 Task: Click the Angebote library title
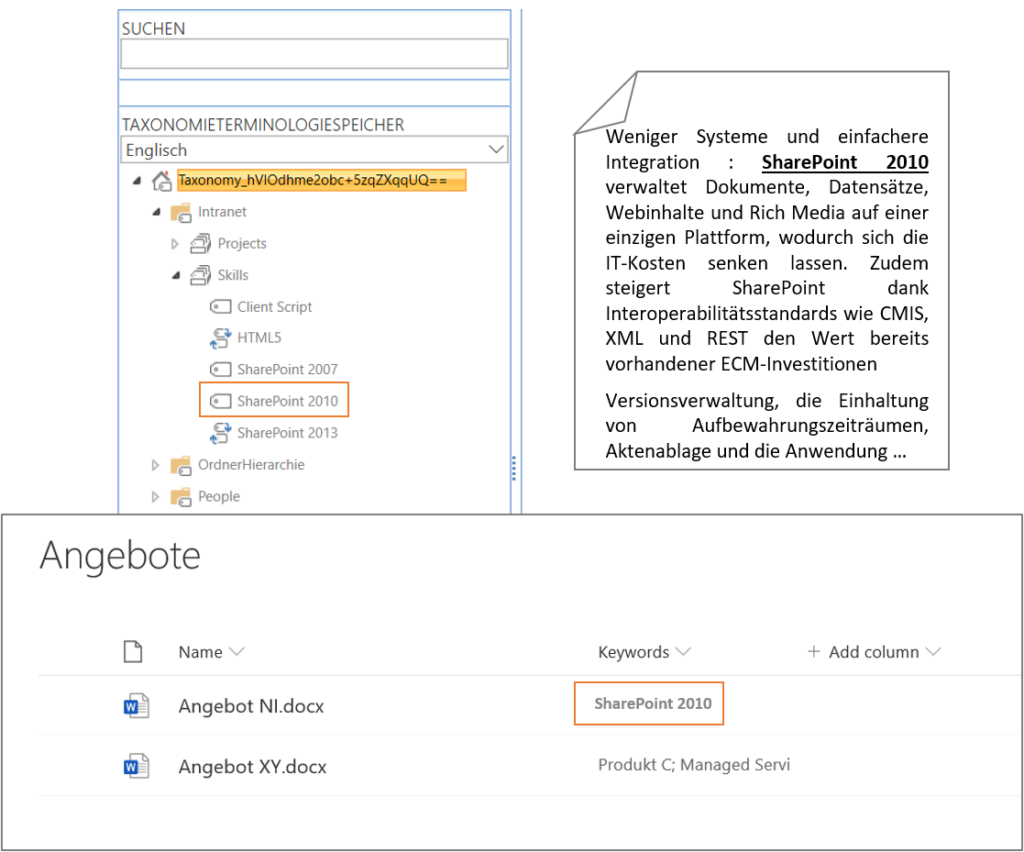point(120,556)
